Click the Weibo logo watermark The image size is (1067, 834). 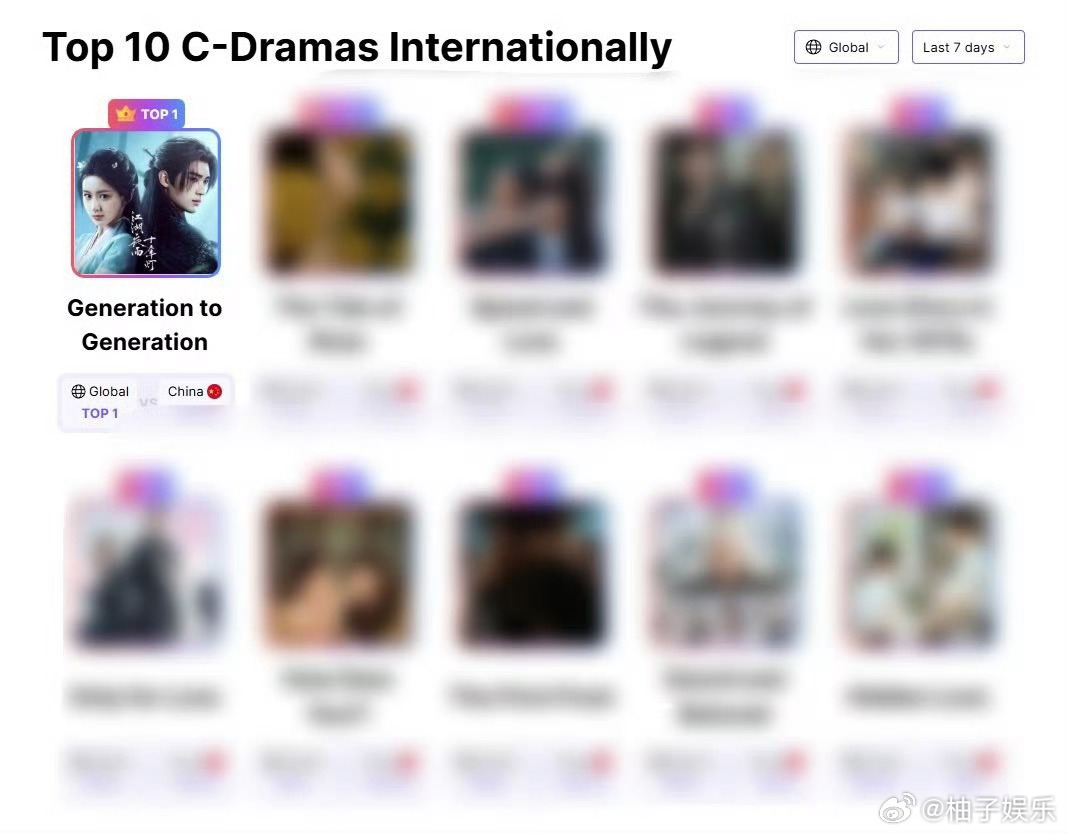point(898,808)
